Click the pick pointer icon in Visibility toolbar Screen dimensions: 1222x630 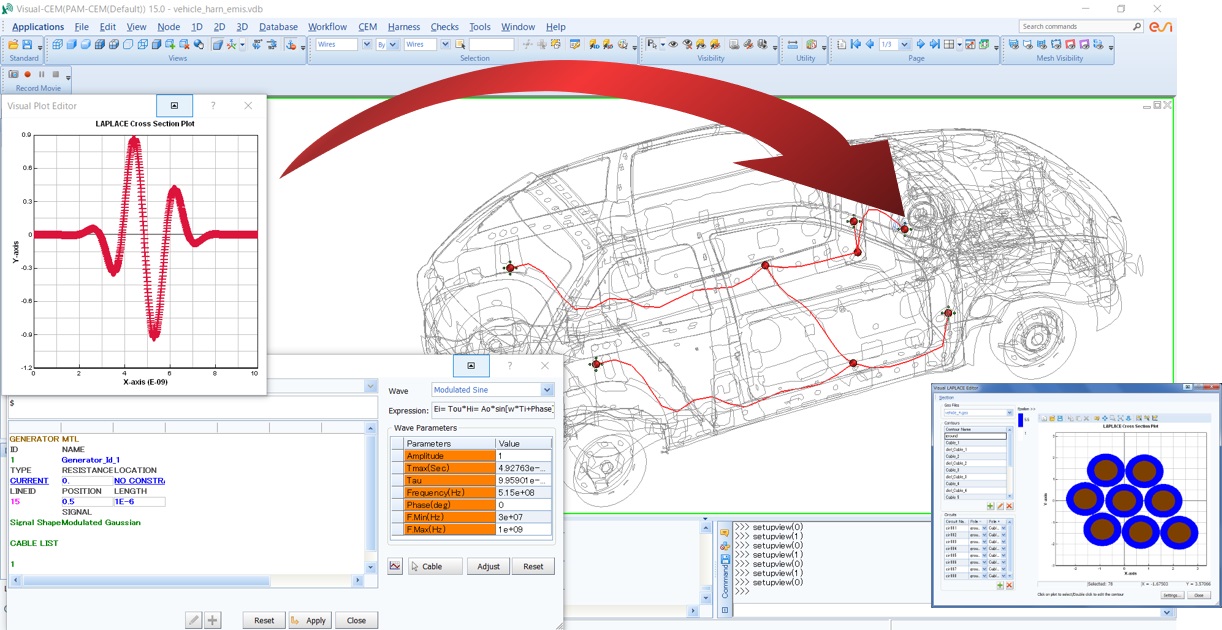[x=652, y=44]
